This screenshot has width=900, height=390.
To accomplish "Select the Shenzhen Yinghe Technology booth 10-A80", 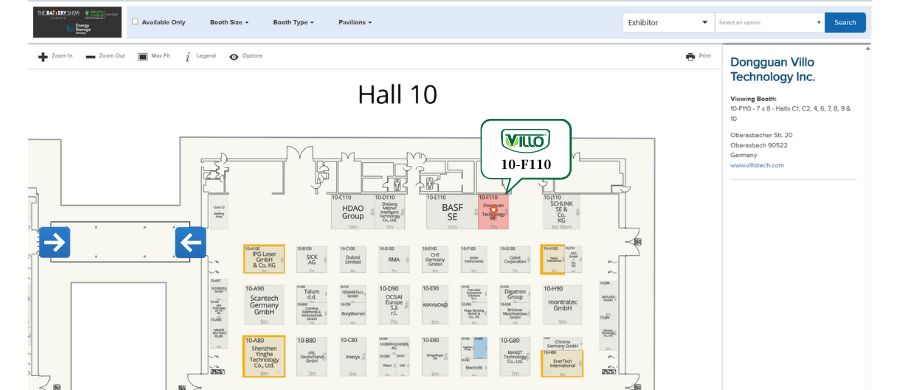I will pyautogui.click(x=264, y=357).
